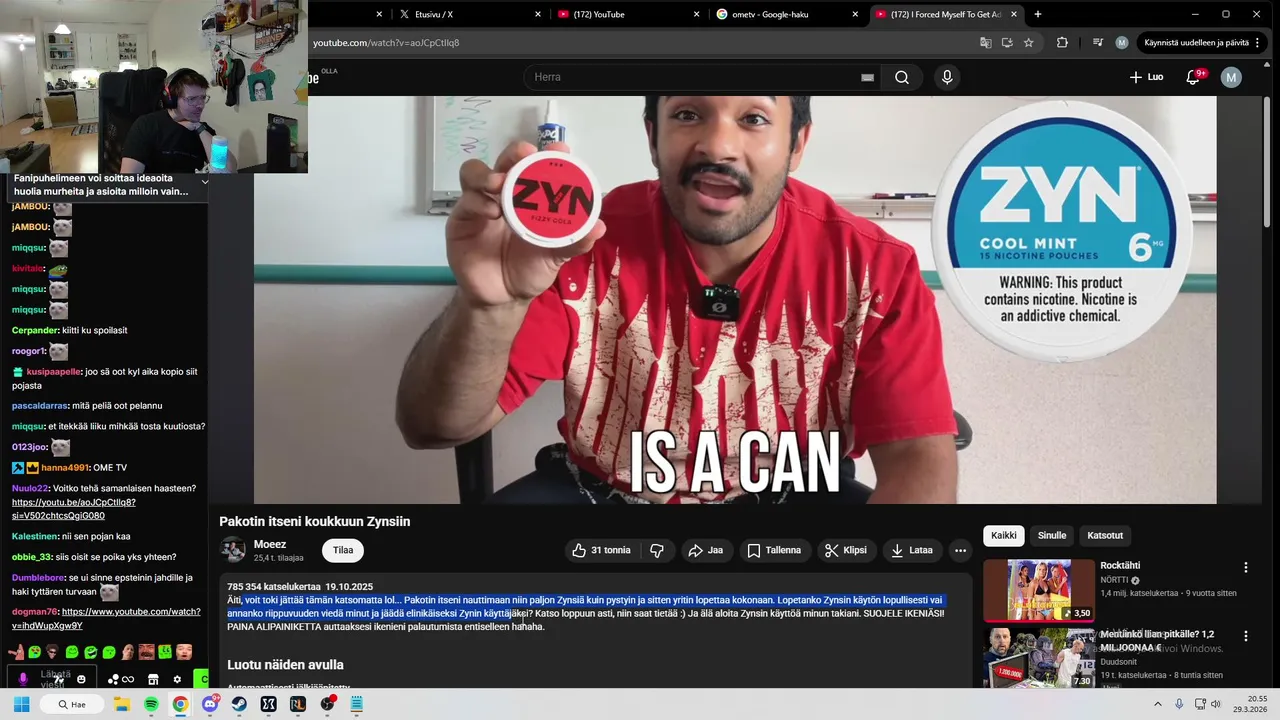Open the Mentiinkö liian pitkälle video thumbnail
The height and width of the screenshot is (720, 1280).
click(1039, 657)
